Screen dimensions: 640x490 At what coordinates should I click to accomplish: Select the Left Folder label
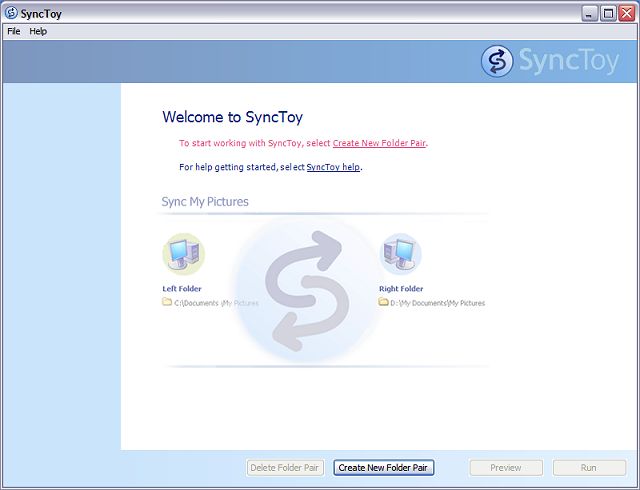tap(182, 289)
